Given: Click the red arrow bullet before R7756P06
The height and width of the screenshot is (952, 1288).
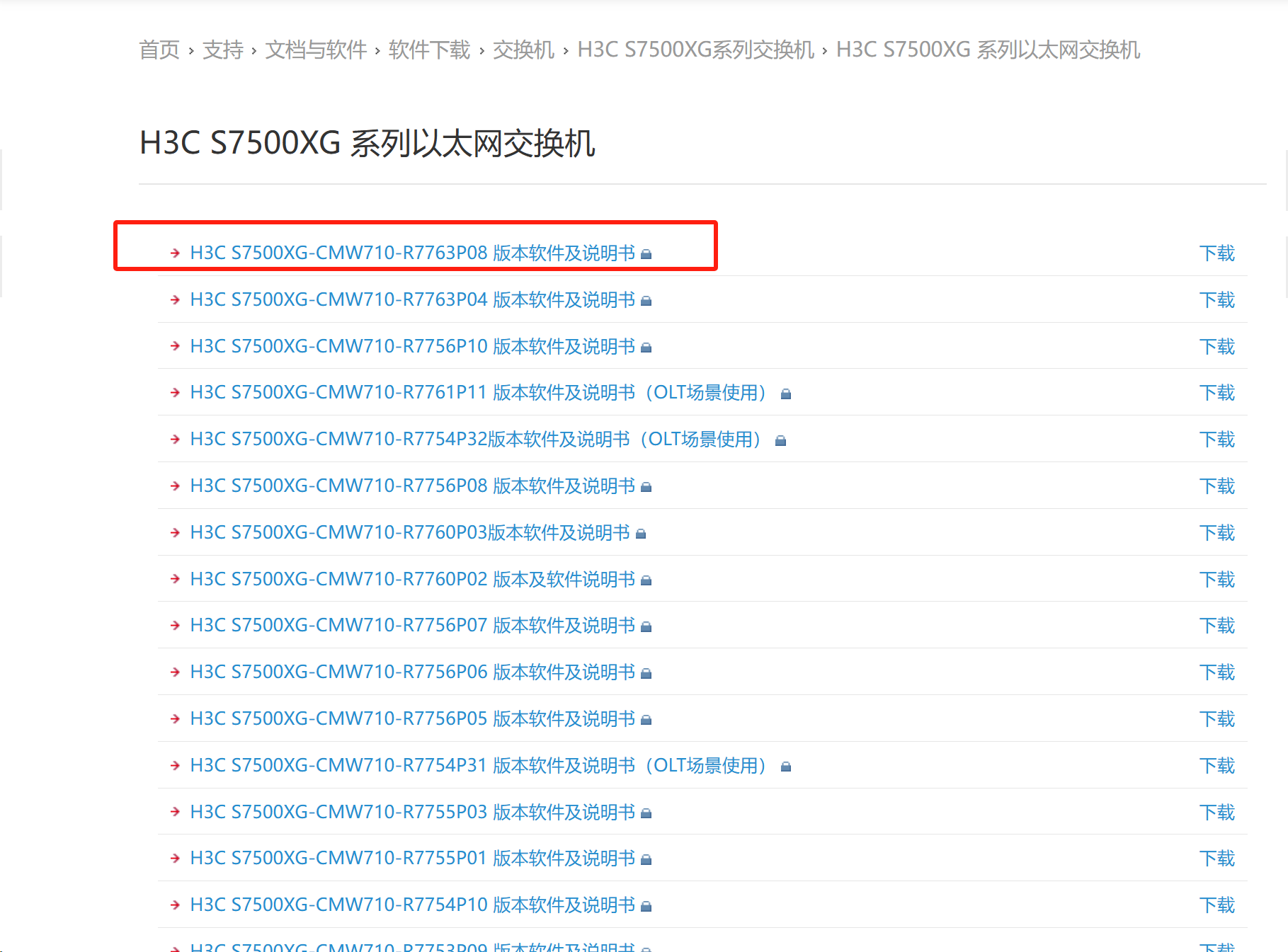Looking at the screenshot, I should (x=175, y=672).
